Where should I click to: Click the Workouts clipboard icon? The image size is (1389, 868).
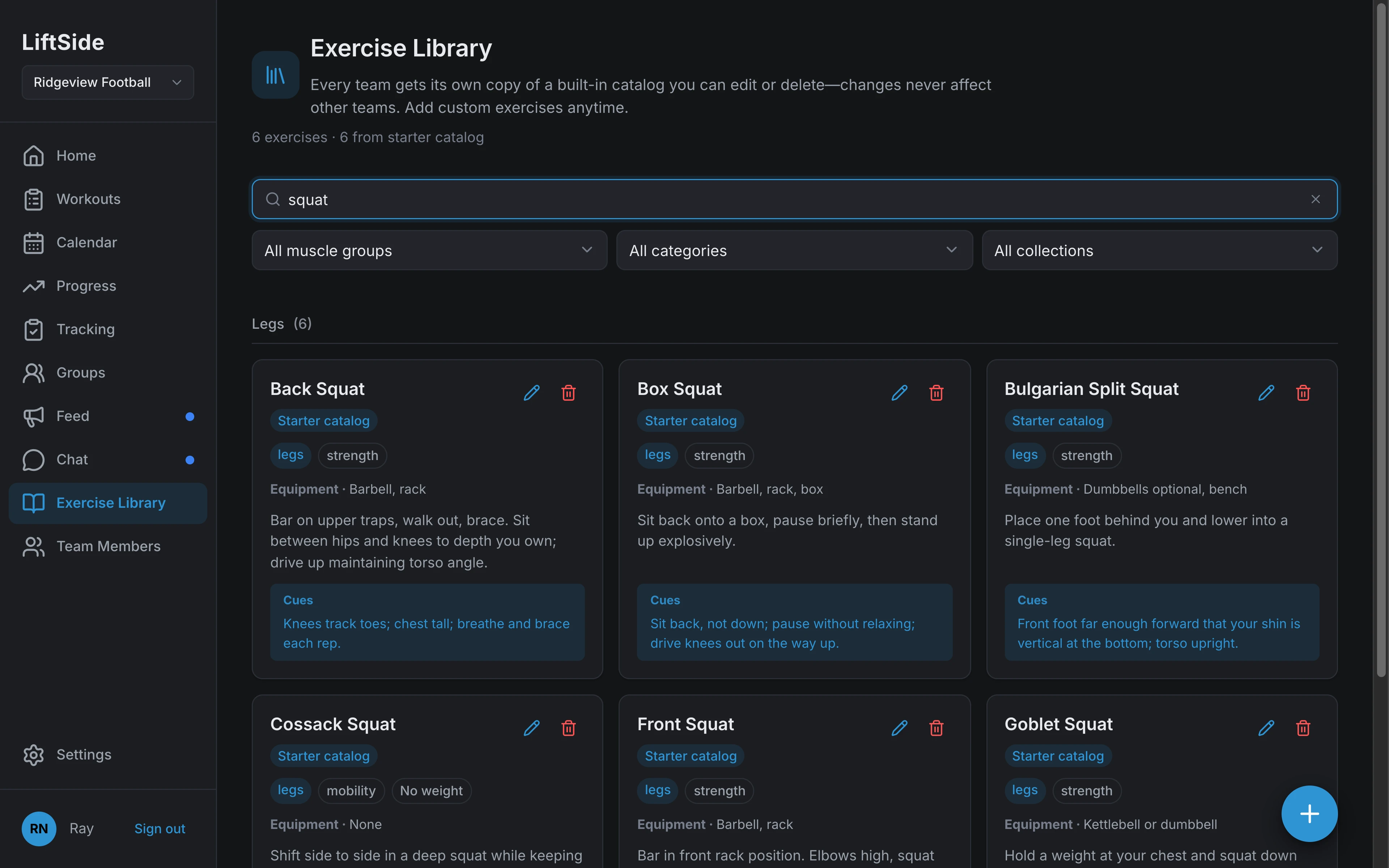33,199
